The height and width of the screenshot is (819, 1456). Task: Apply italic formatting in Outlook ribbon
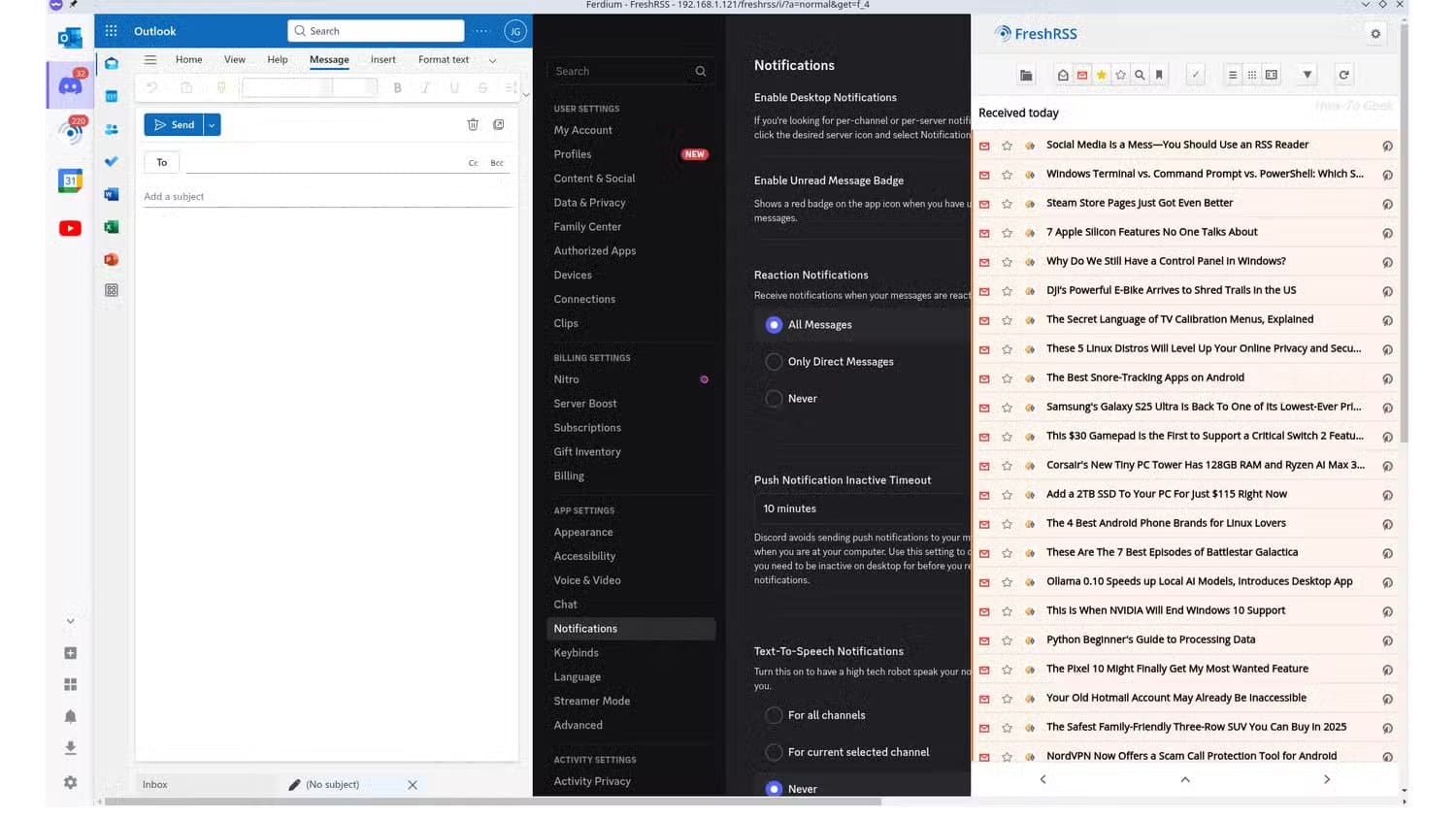coord(425,87)
